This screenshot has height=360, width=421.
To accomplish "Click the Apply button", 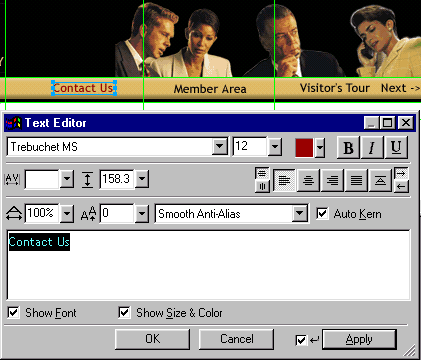I will [x=359, y=339].
